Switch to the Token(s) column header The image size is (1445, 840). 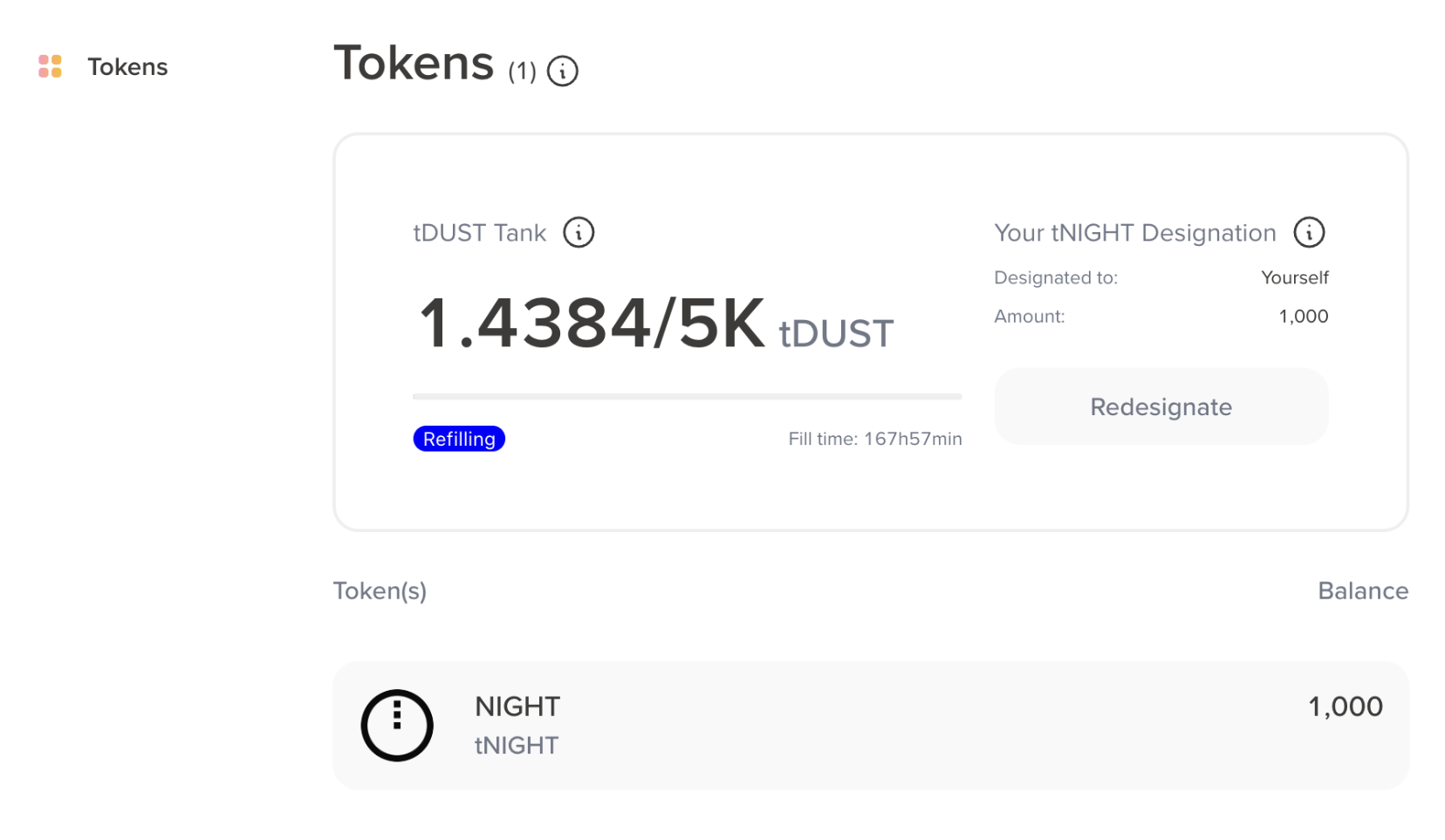[x=380, y=591]
